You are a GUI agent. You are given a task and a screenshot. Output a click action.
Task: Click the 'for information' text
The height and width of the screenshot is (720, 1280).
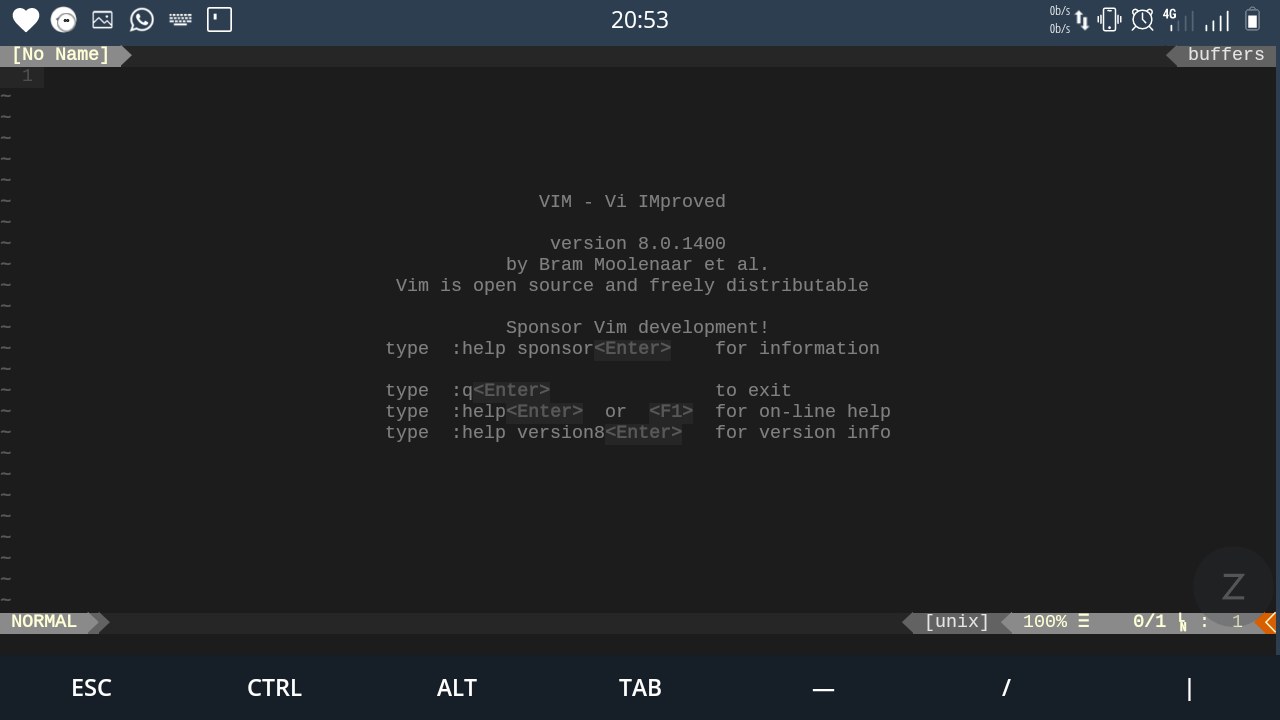(x=797, y=349)
